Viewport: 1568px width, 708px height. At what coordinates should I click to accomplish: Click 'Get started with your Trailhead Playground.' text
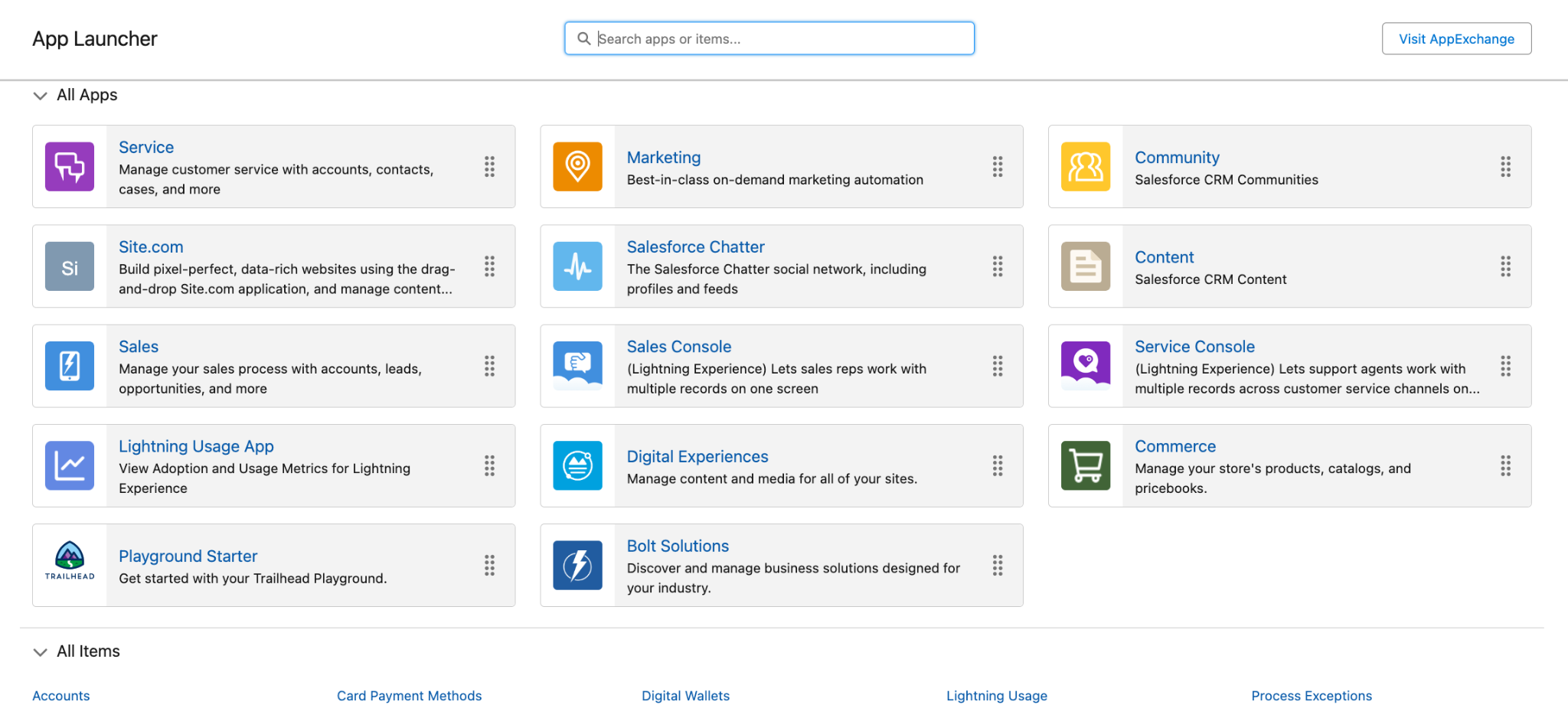(x=253, y=579)
